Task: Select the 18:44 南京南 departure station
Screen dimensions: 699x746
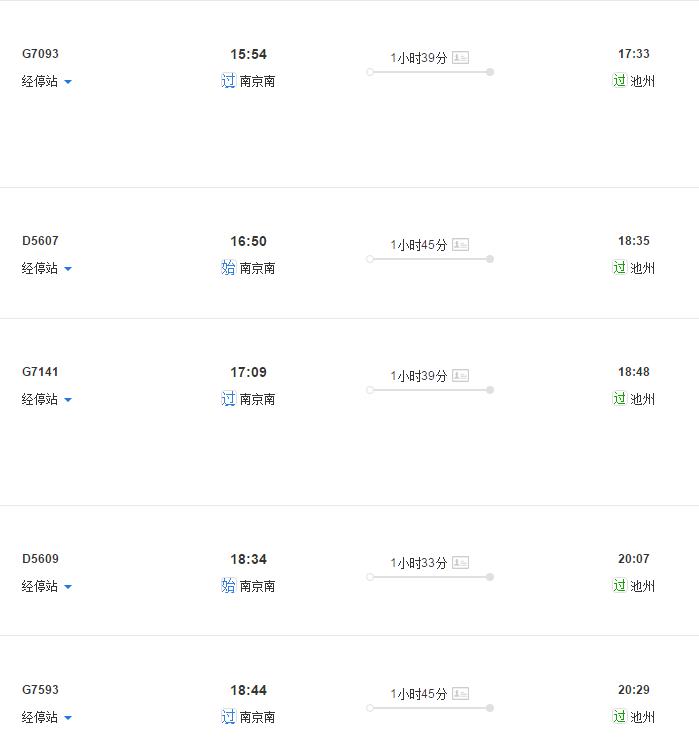Action: point(257,717)
